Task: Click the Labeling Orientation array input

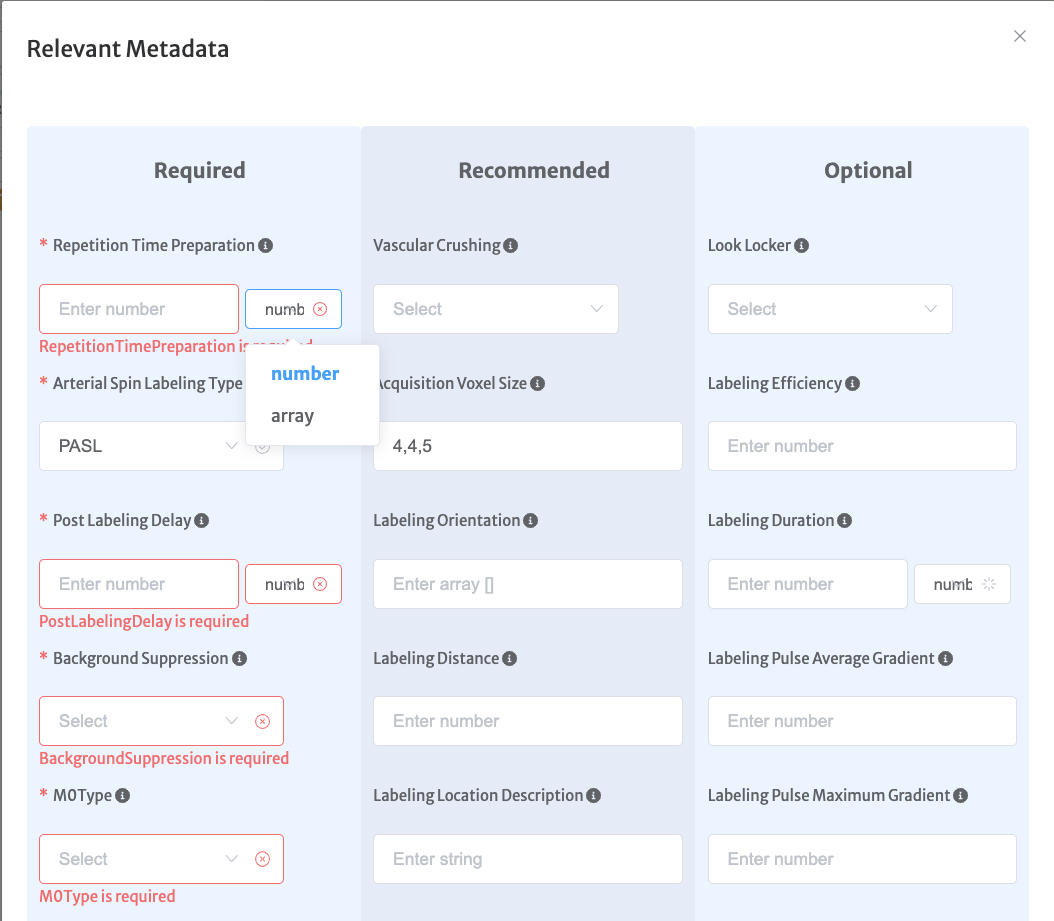Action: [528, 584]
